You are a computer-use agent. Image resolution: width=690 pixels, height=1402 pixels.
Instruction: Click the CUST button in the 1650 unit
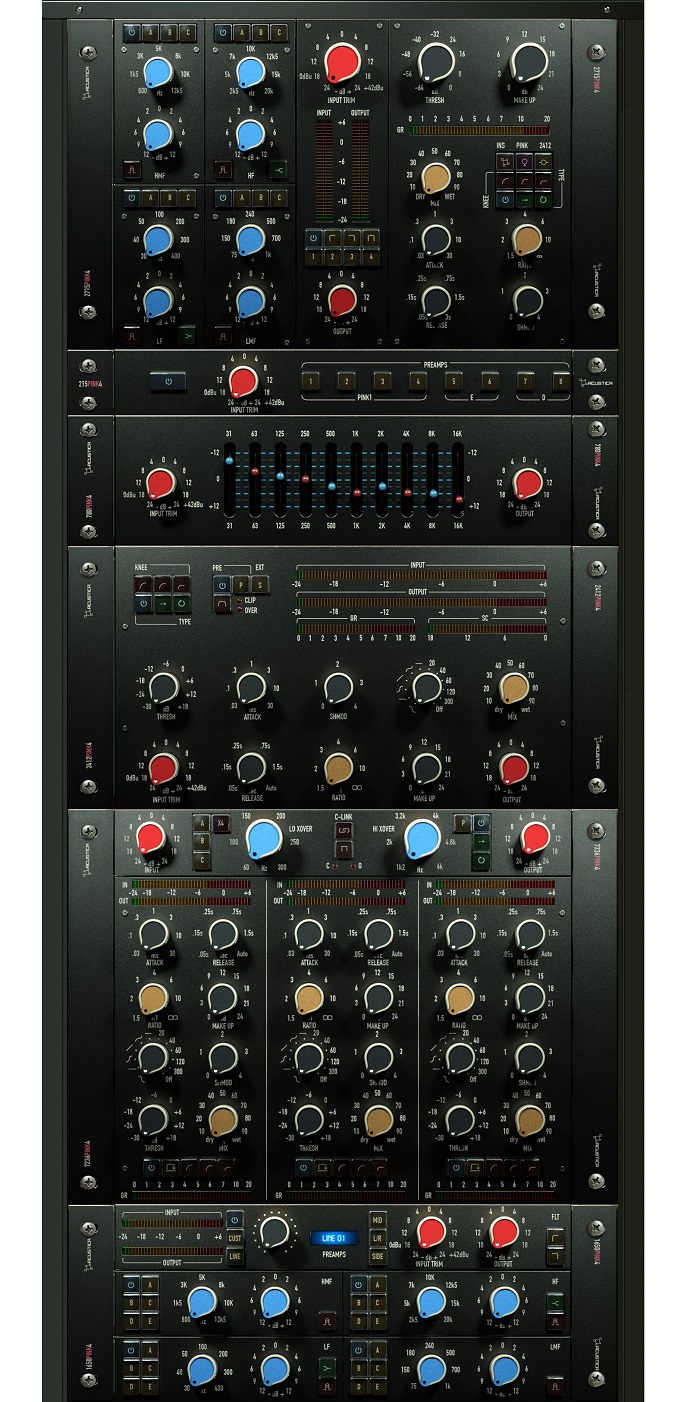click(235, 1238)
